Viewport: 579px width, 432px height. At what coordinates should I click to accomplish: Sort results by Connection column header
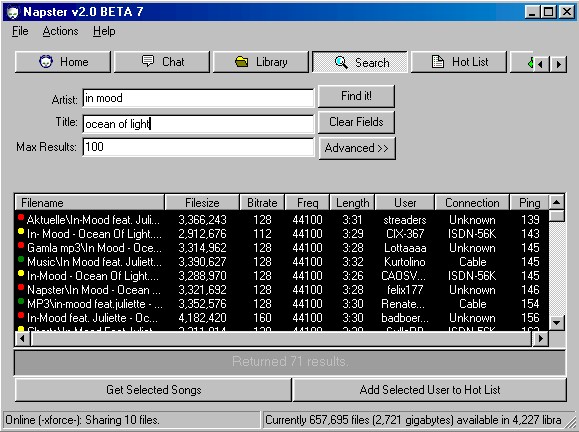pos(472,203)
